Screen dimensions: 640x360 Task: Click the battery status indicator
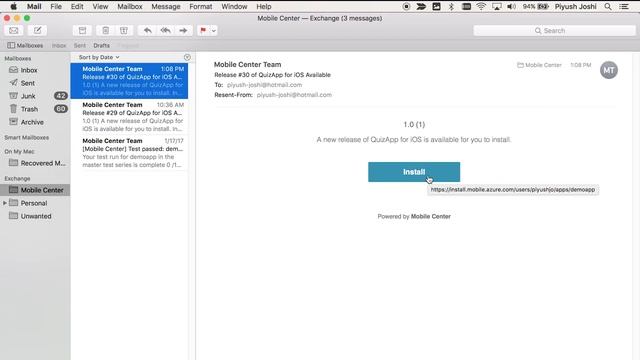536,7
